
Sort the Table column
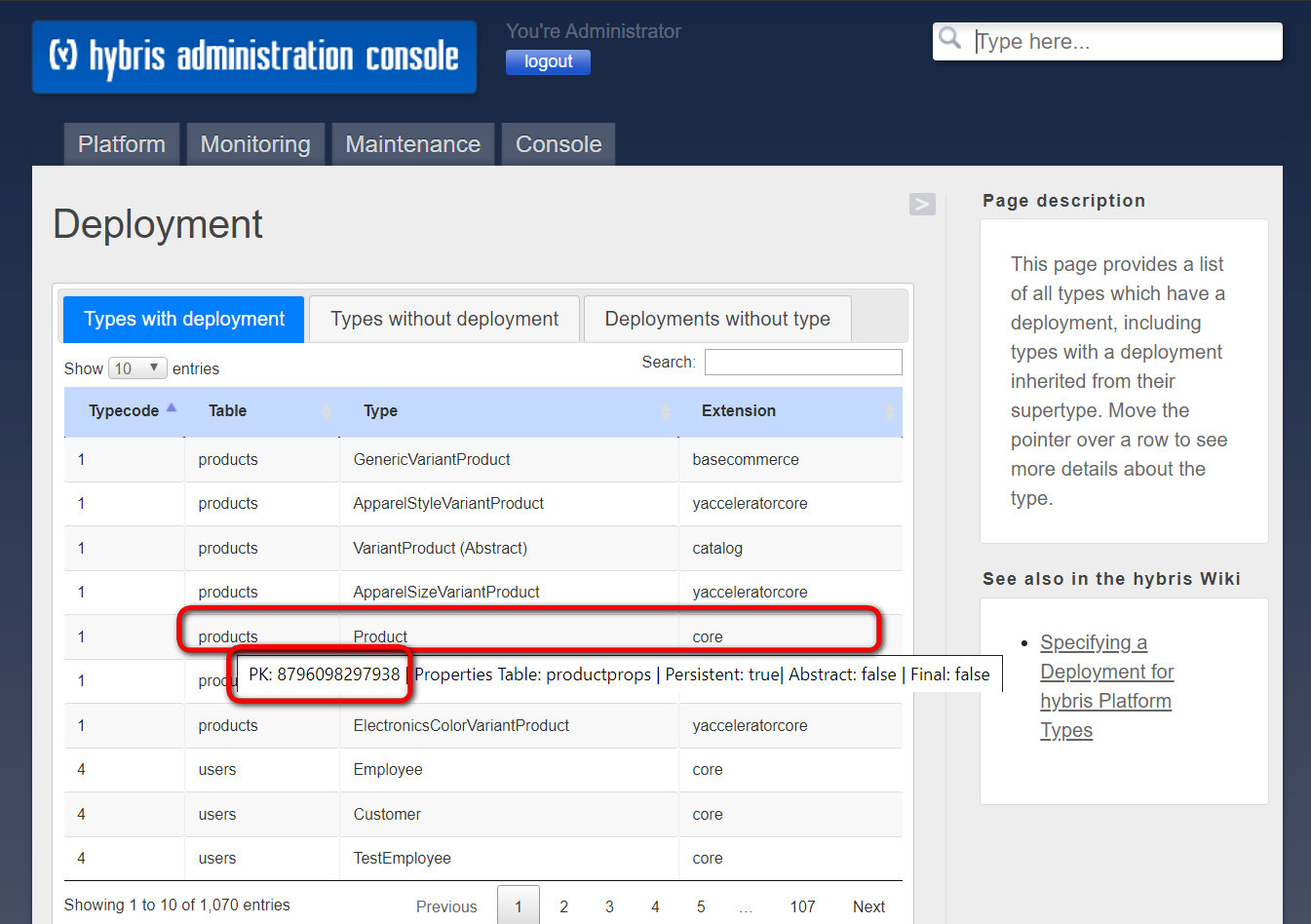pyautogui.click(x=262, y=411)
